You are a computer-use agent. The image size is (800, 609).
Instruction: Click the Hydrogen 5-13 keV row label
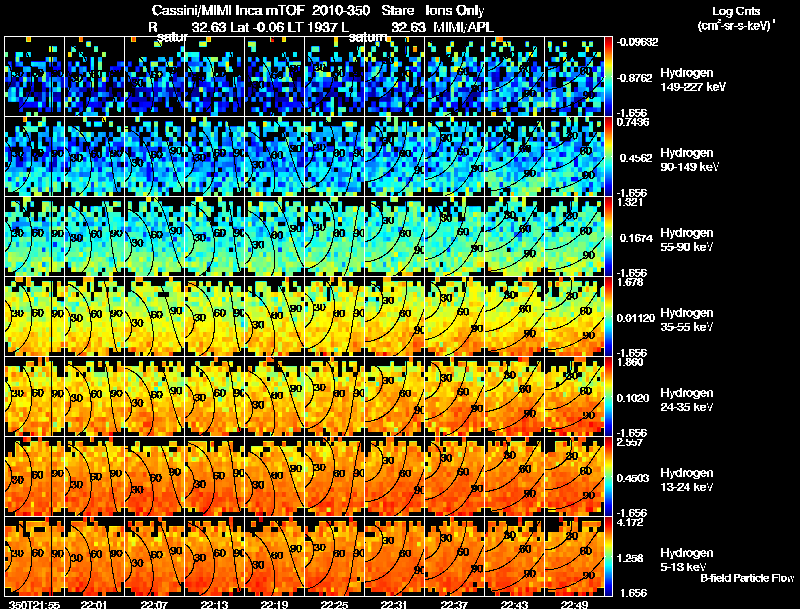click(687, 560)
